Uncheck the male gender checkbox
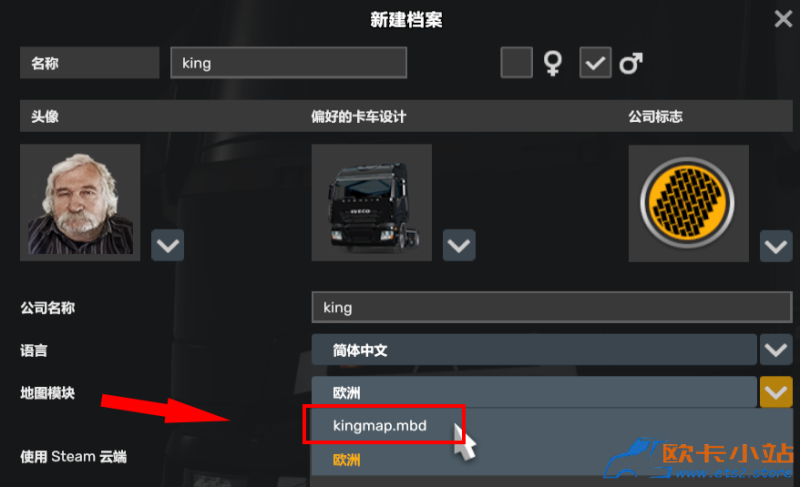This screenshot has height=487, width=800. [x=595, y=63]
